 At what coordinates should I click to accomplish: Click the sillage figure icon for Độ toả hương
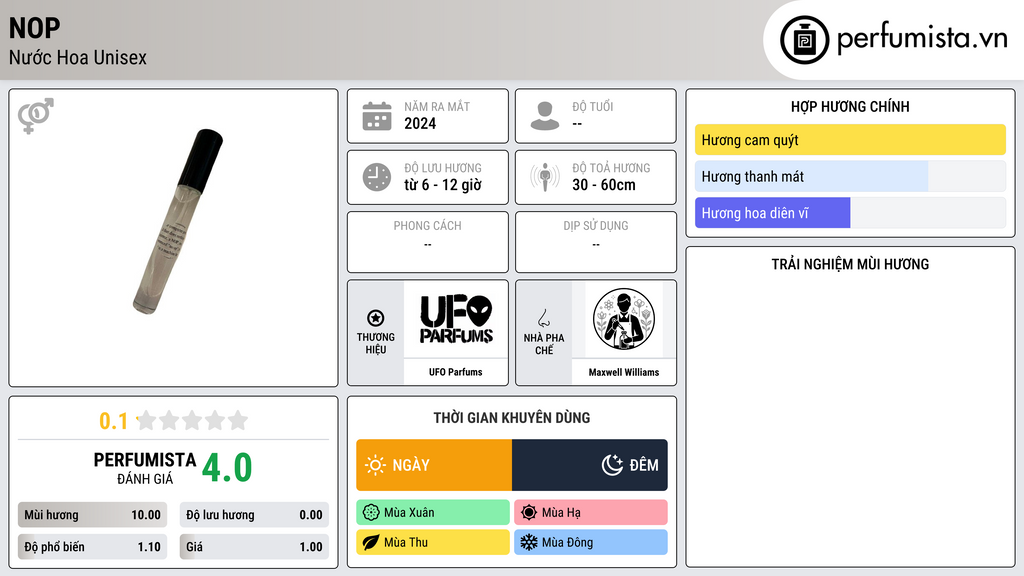pos(545,177)
